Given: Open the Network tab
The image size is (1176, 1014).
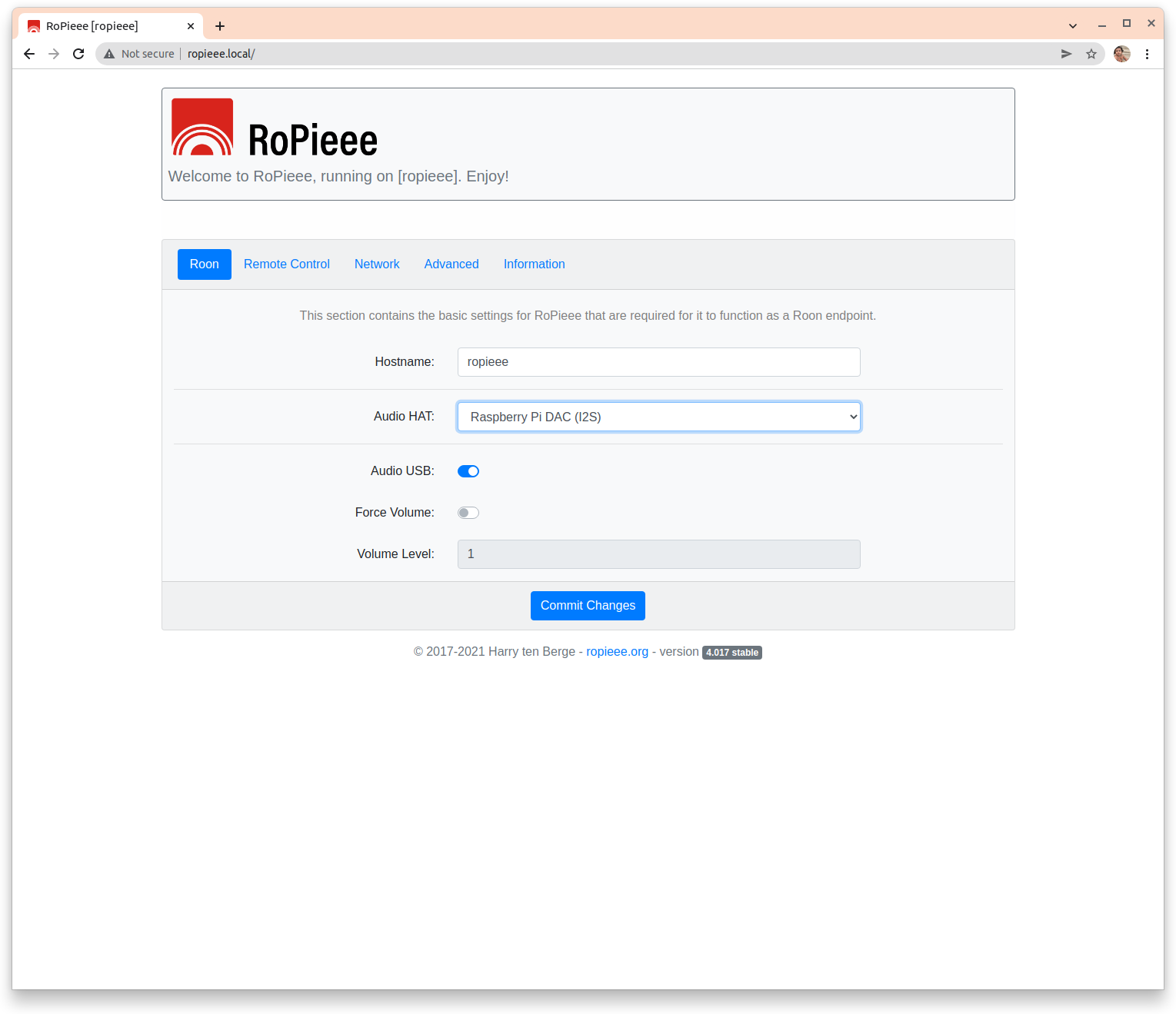Looking at the screenshot, I should point(377,264).
